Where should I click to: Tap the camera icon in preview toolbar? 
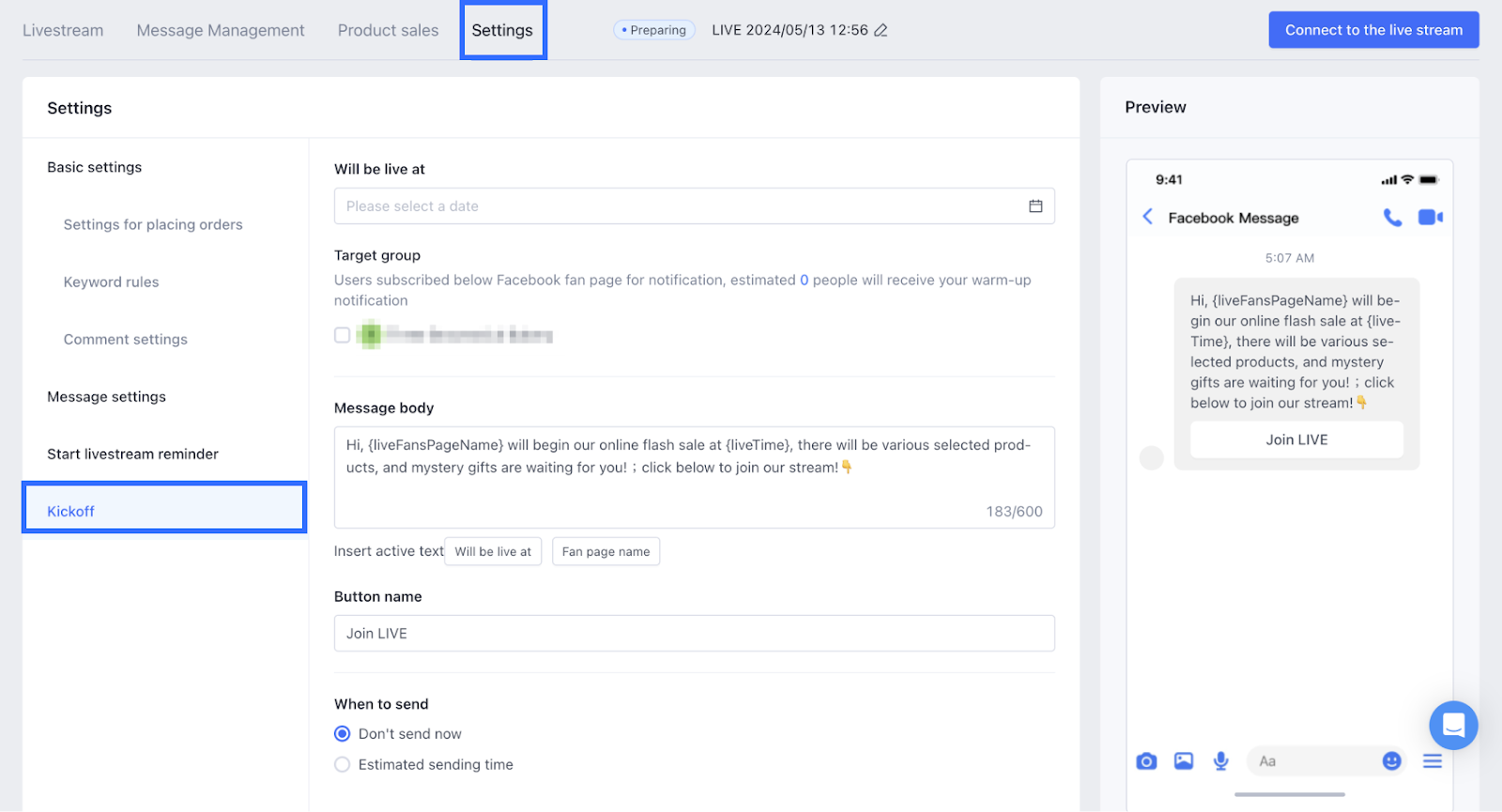click(x=1146, y=761)
